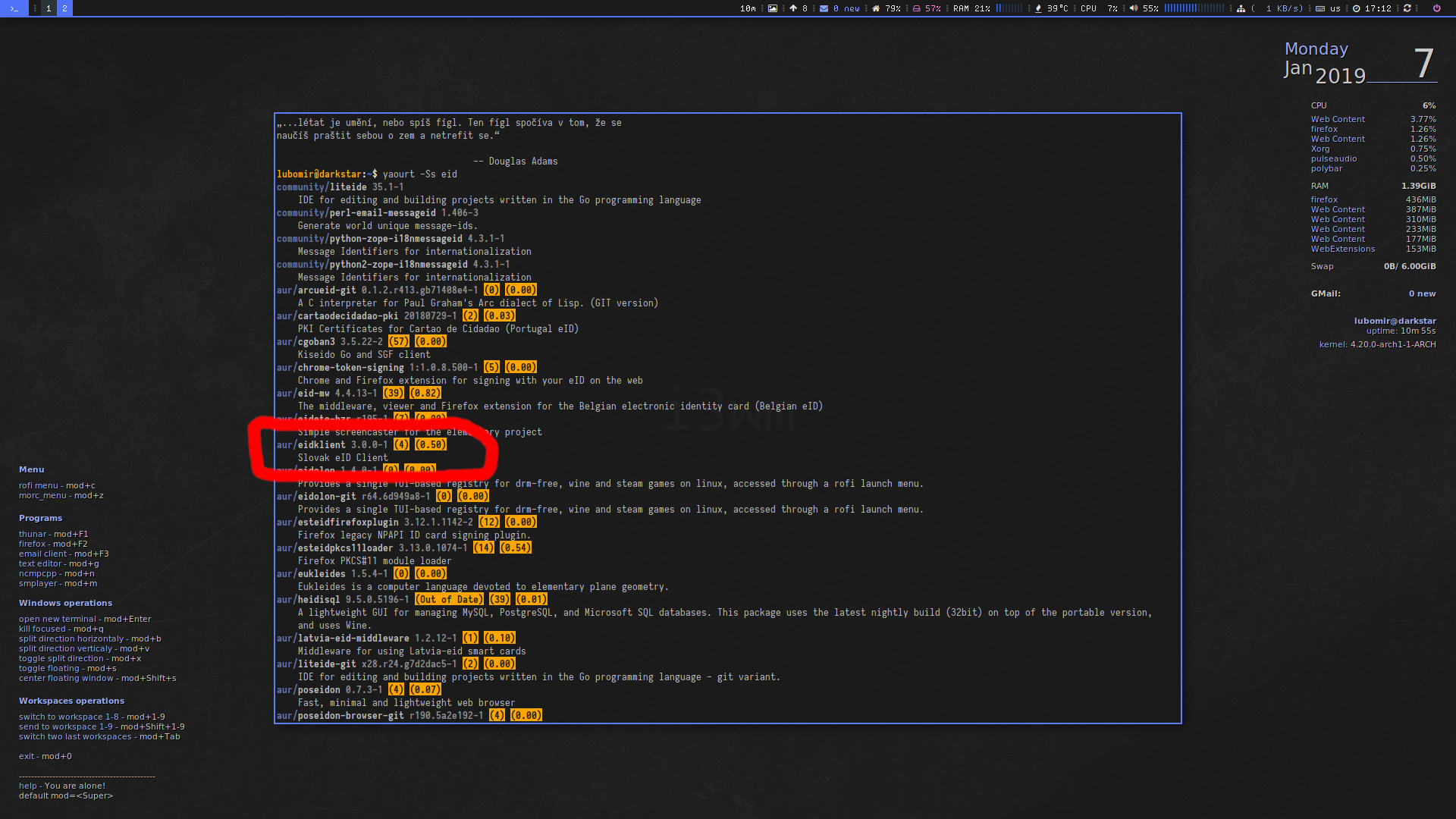Click the aur/latvia-eid-middleware package line
This screenshot has width=1456, height=819.
pos(396,639)
